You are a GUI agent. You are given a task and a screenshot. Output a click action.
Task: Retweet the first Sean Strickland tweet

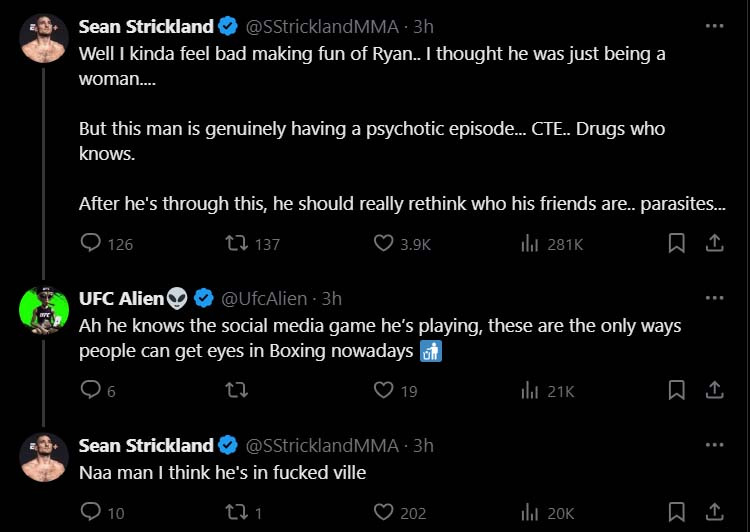coord(237,243)
